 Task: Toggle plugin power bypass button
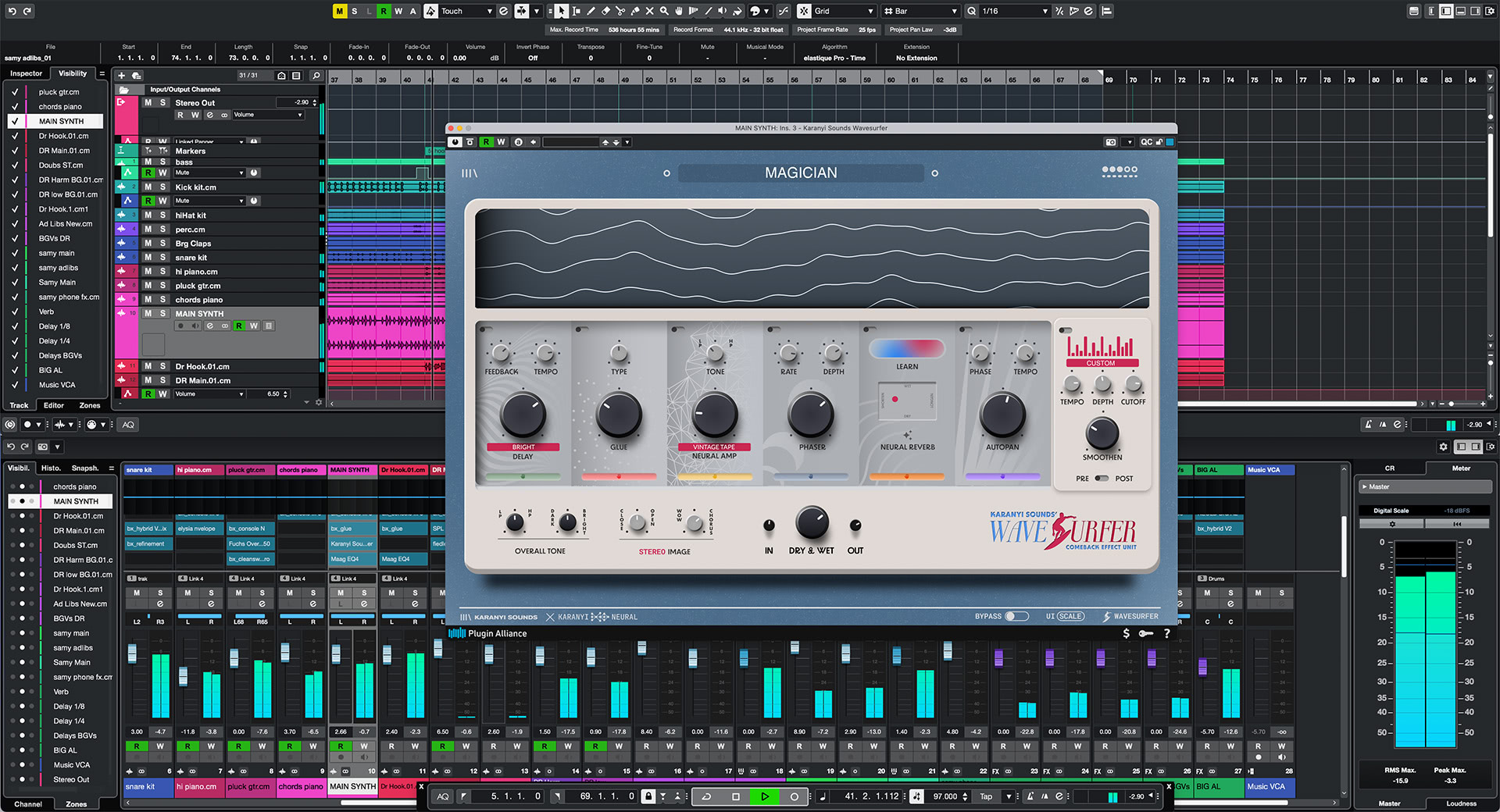click(455, 142)
